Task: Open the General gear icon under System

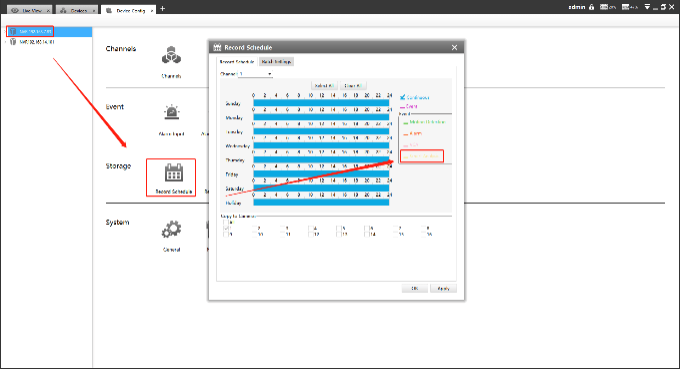Action: click(x=171, y=230)
